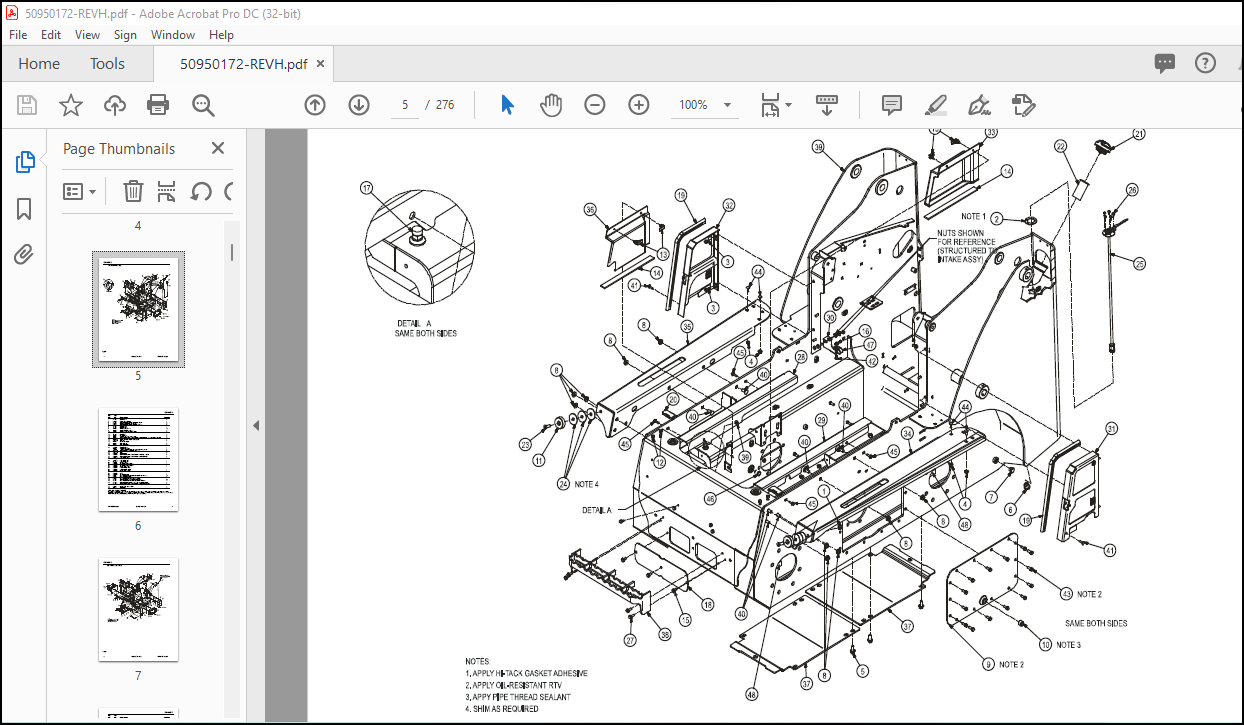Click the 'Page Thumbnails' panel title

(x=119, y=149)
